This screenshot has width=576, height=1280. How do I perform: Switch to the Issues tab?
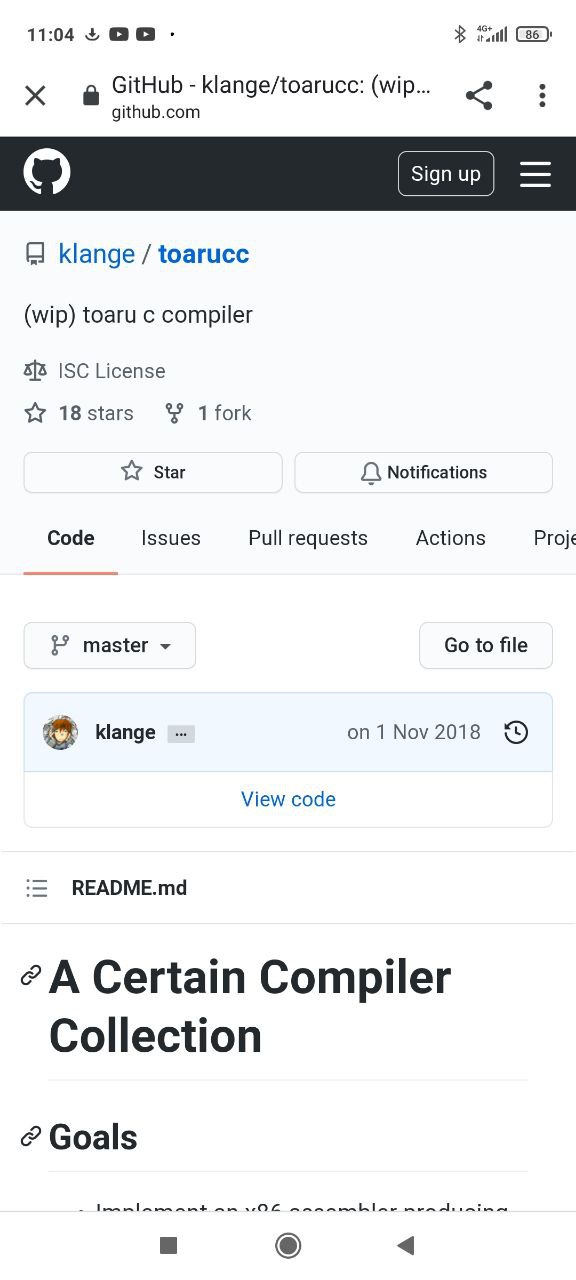click(171, 538)
